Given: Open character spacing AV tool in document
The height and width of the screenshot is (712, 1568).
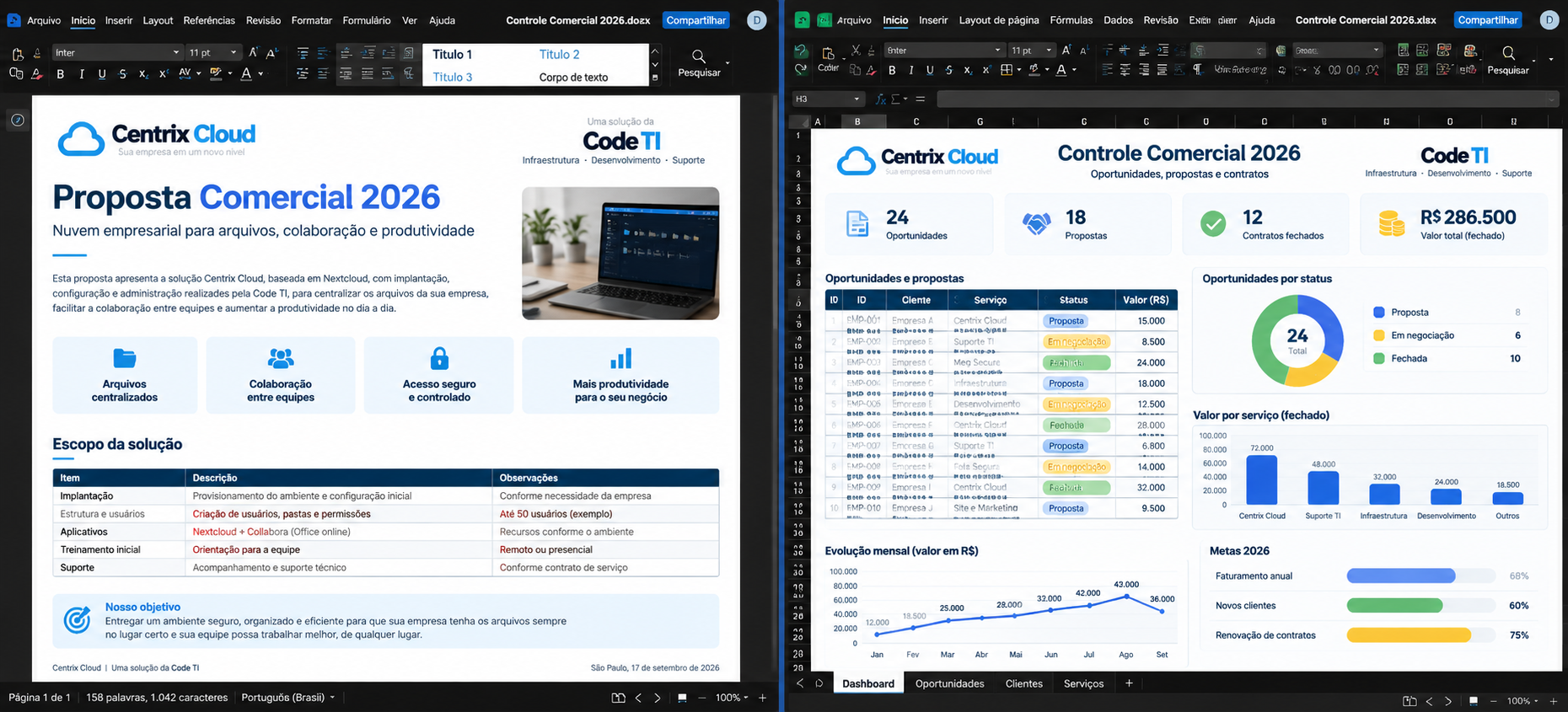Looking at the screenshot, I should (185, 73).
